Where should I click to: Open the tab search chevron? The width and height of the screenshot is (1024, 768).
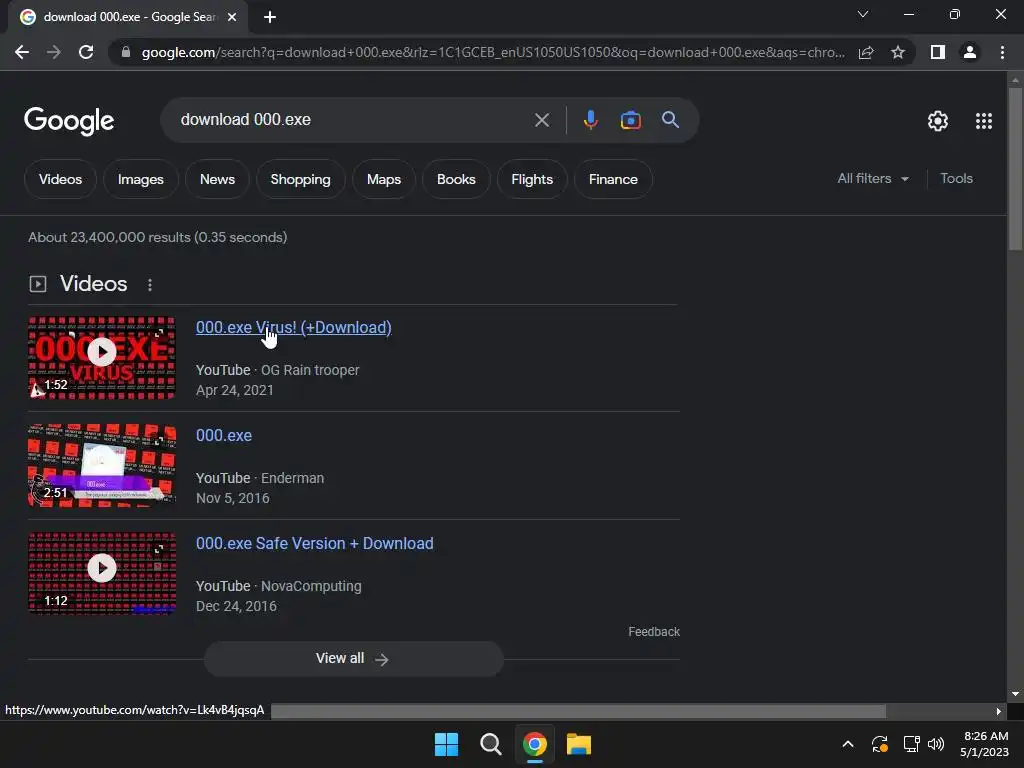coord(863,14)
